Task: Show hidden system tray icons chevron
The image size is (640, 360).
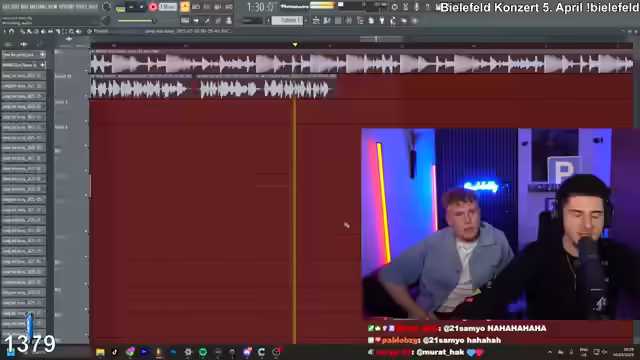Action: 550,352
